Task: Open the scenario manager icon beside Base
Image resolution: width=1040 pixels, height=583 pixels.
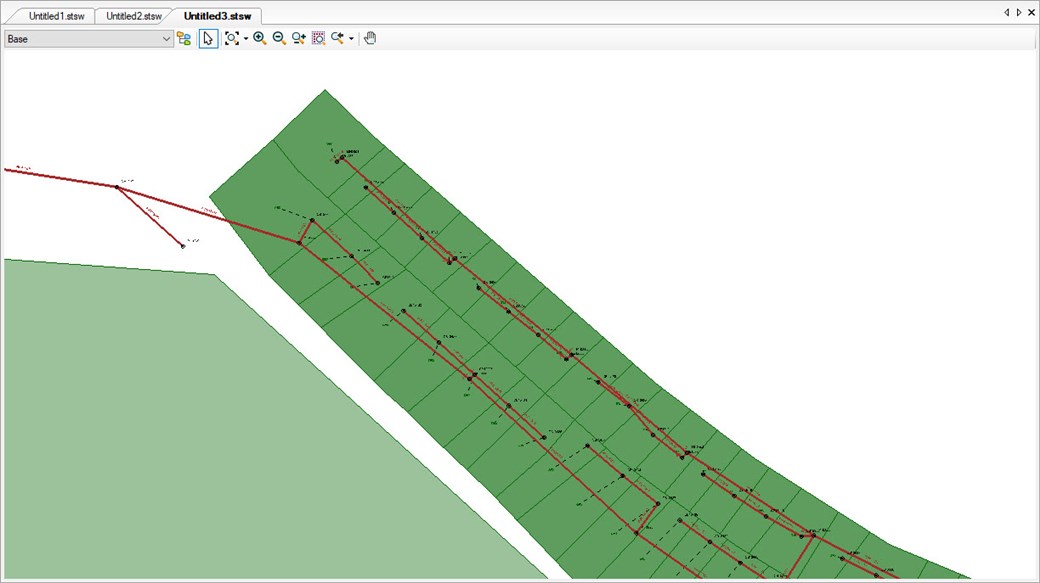Action: click(184, 38)
